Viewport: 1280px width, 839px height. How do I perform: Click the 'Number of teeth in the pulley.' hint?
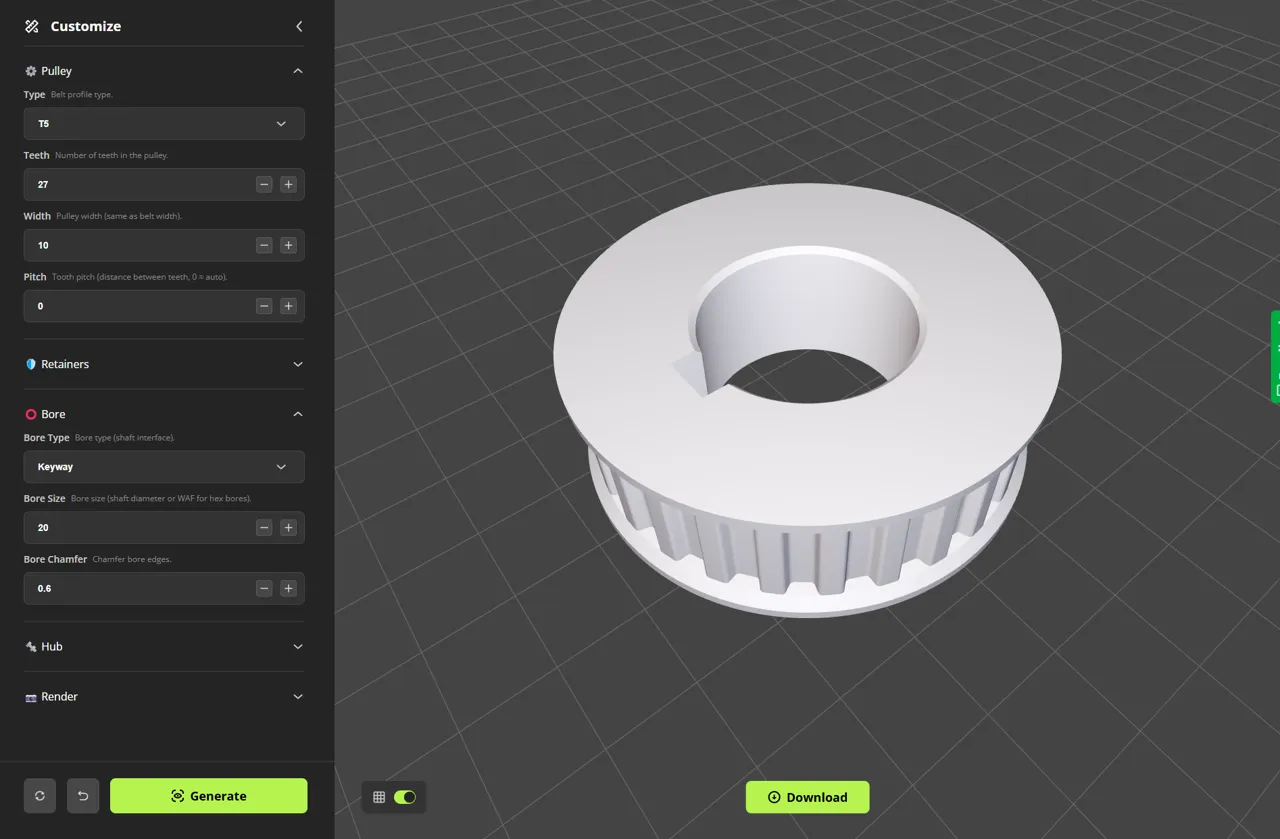click(x=112, y=156)
